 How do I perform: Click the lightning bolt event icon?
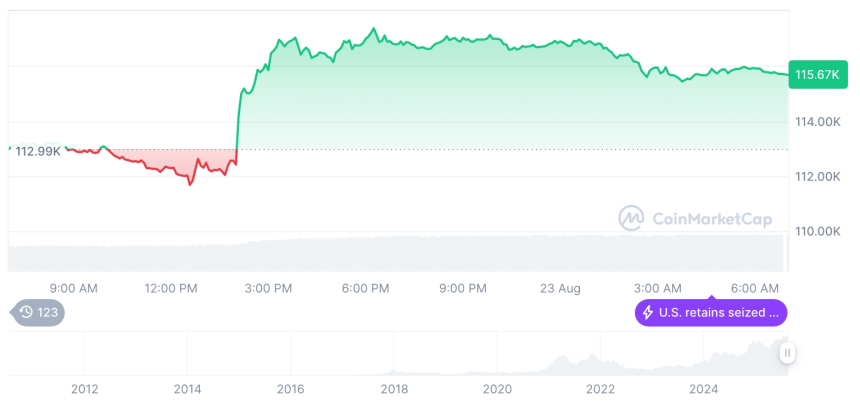click(648, 313)
